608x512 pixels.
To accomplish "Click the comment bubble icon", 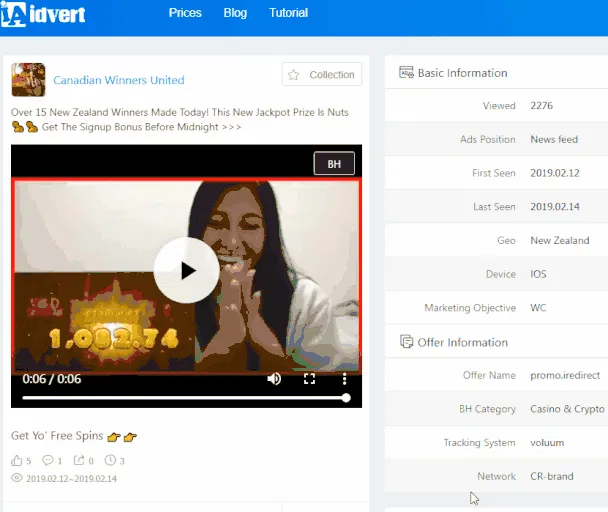I will [x=48, y=460].
